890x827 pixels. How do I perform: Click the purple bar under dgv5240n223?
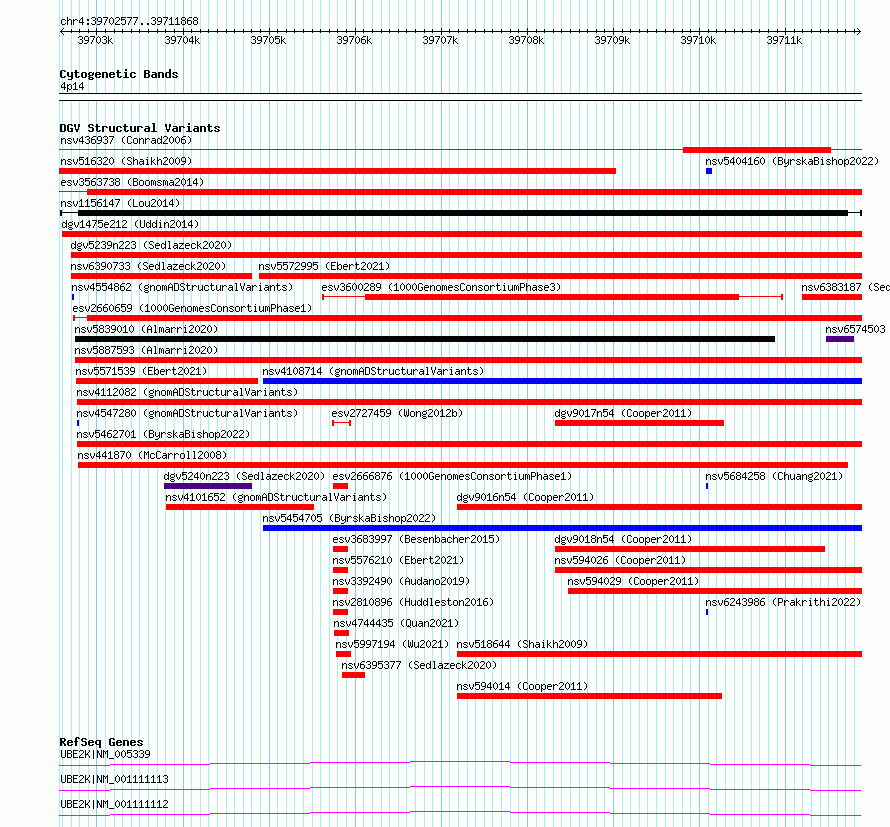[x=208, y=486]
